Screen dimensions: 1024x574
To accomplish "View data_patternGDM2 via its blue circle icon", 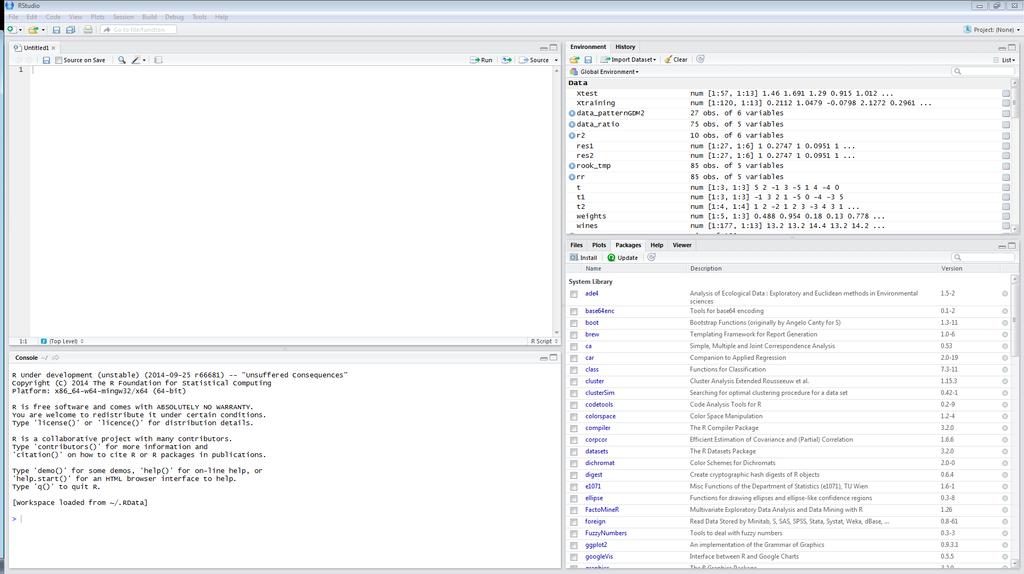I will point(572,113).
